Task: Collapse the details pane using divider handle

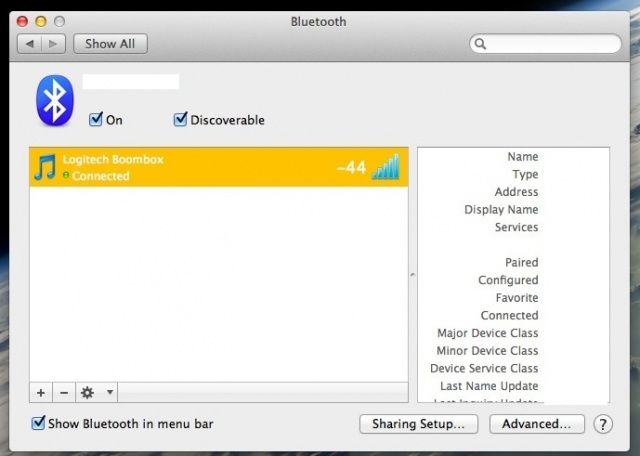Action: click(x=413, y=274)
